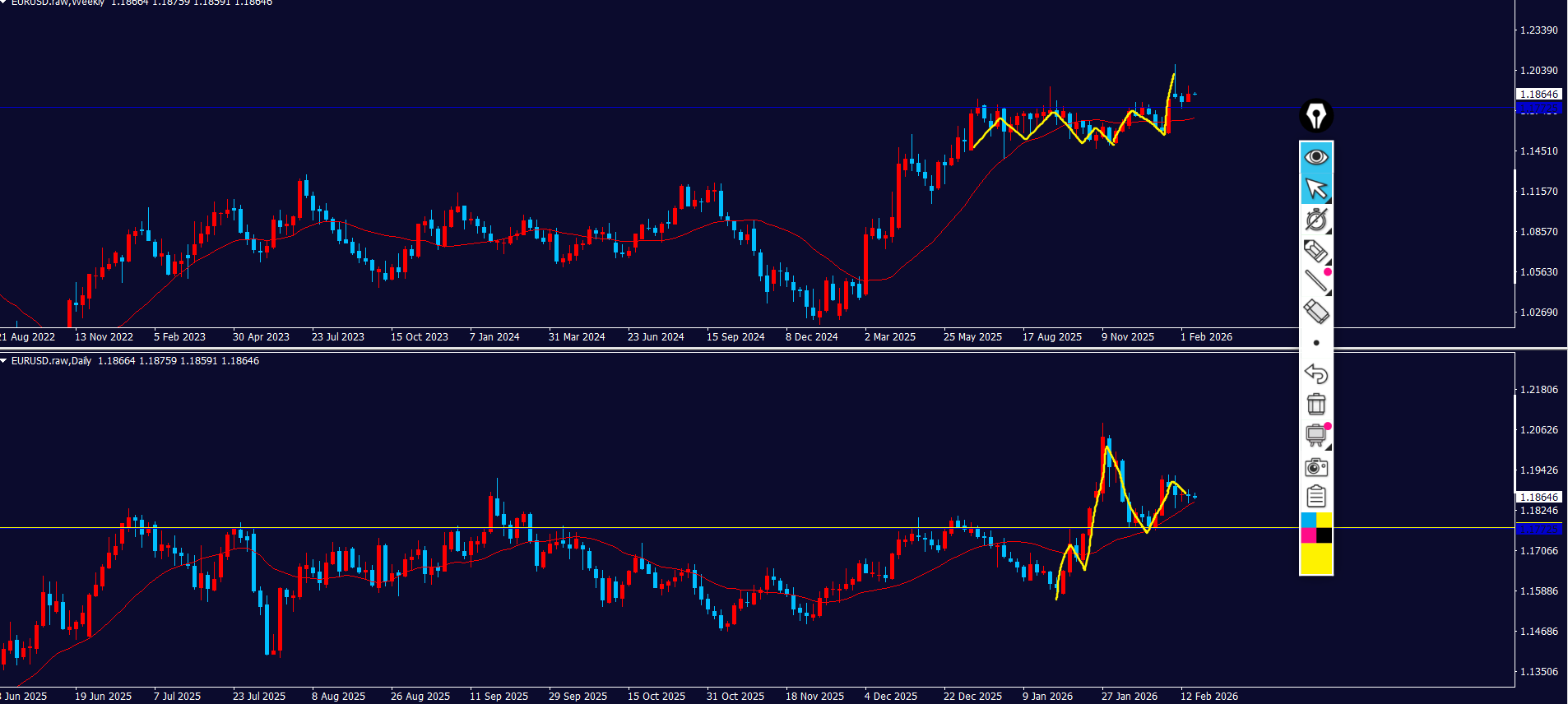Click the 1.18646 price label on the Weekly chart

1538,95
